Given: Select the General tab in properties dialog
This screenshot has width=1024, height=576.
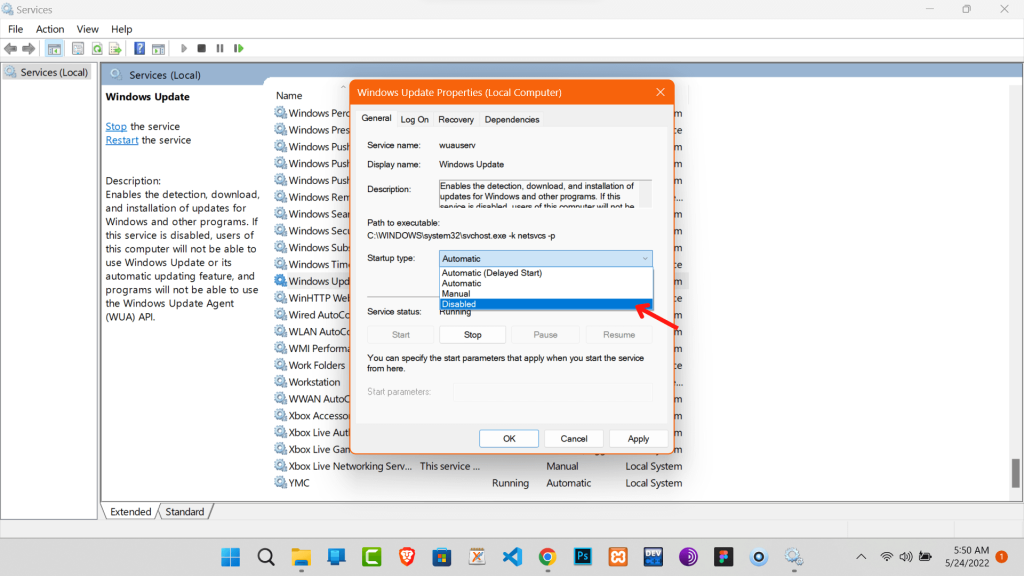Looking at the screenshot, I should click(377, 118).
